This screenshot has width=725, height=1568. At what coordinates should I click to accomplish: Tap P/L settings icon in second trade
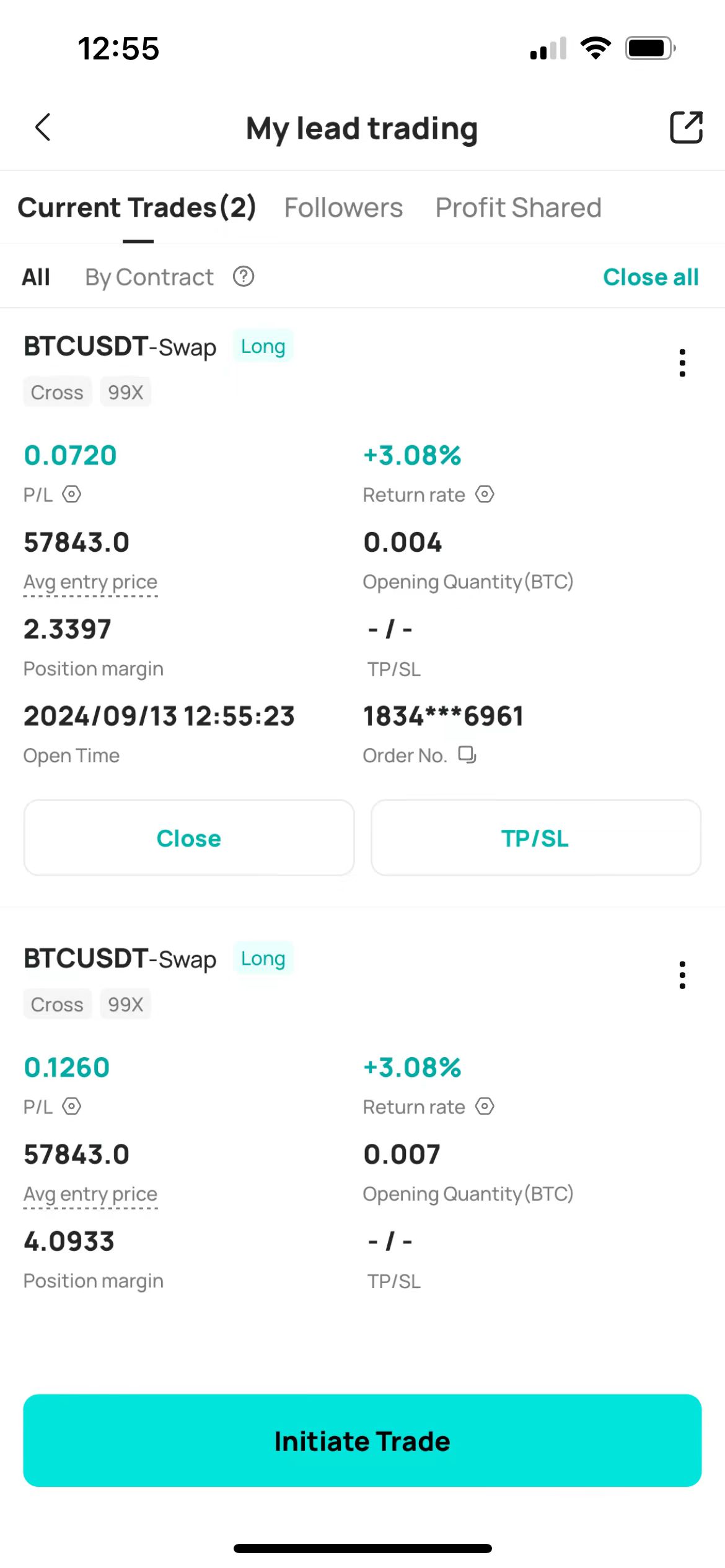pyautogui.click(x=72, y=1107)
